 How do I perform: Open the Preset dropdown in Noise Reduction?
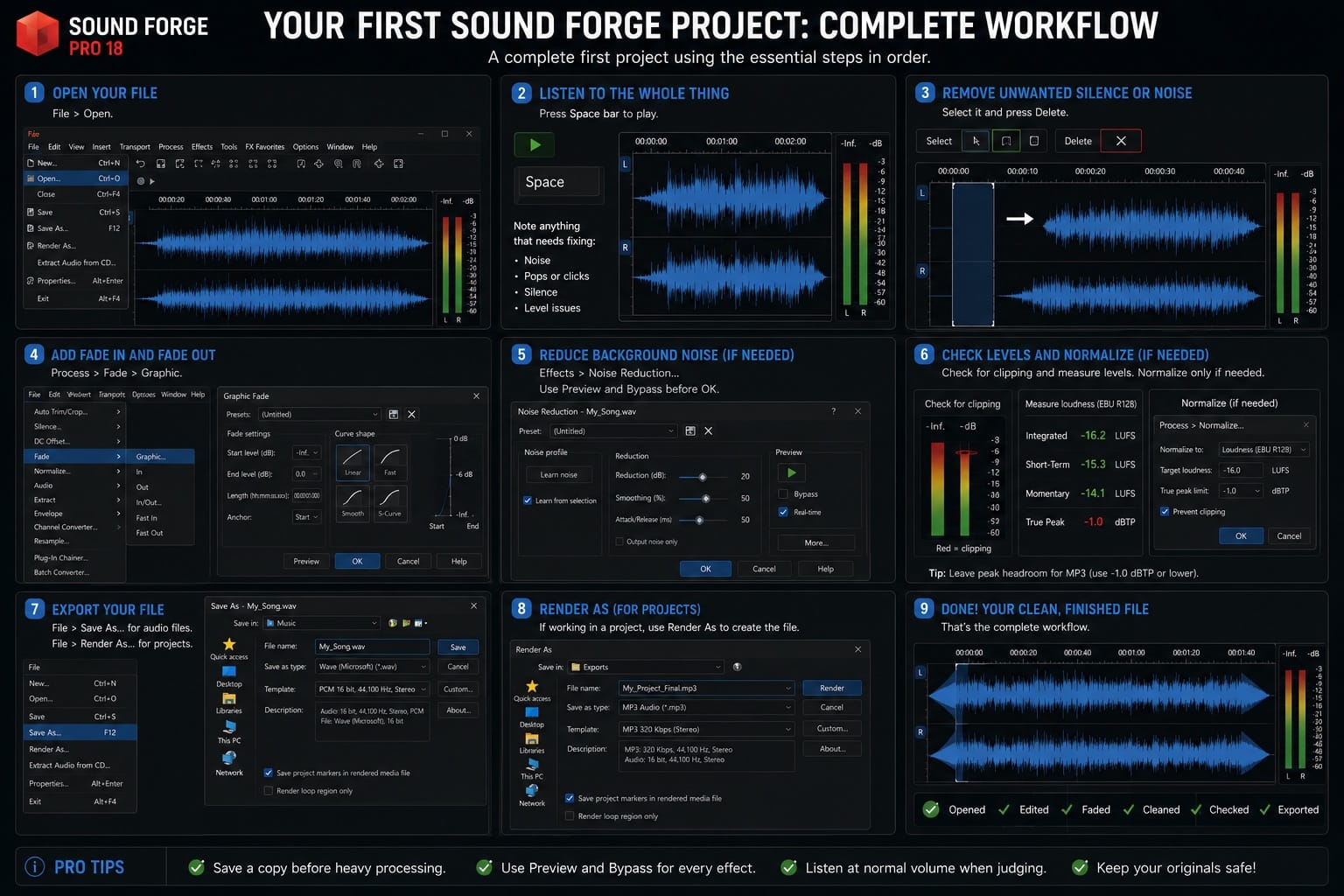pos(613,431)
